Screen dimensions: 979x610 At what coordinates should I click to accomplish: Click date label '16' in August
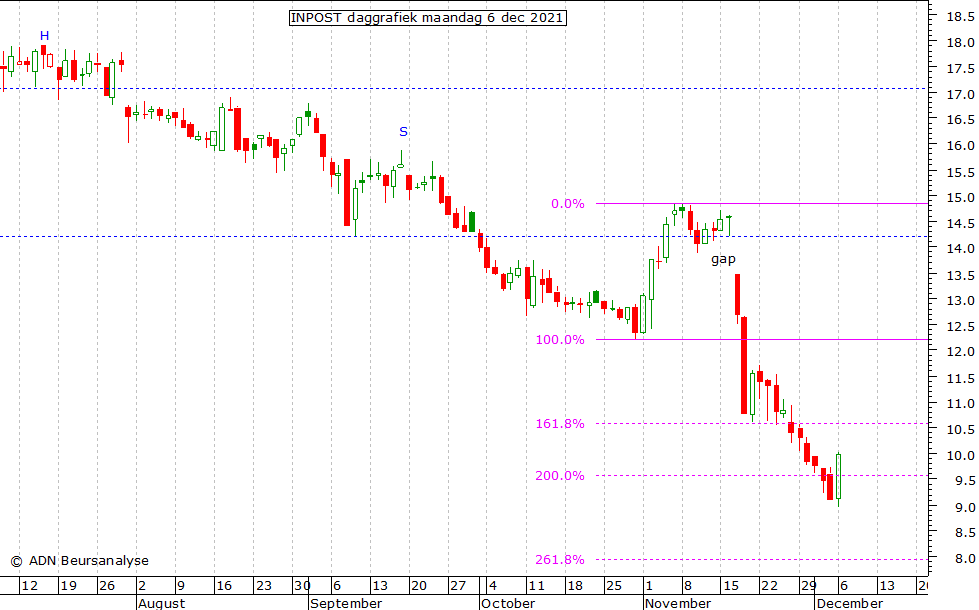(x=224, y=586)
